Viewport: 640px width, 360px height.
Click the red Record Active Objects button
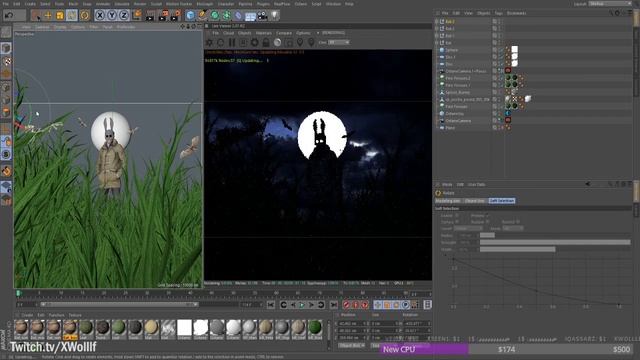click(x=347, y=305)
